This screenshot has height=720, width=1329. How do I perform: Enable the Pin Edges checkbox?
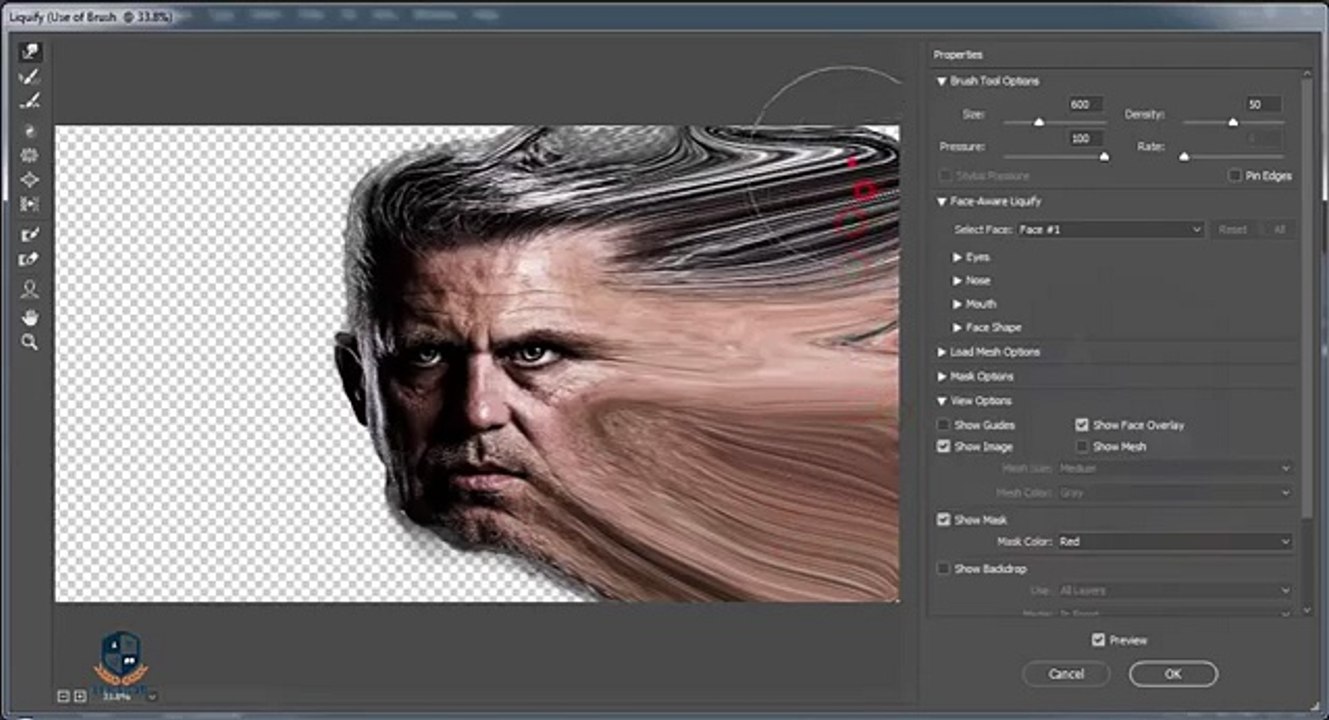(x=1235, y=176)
